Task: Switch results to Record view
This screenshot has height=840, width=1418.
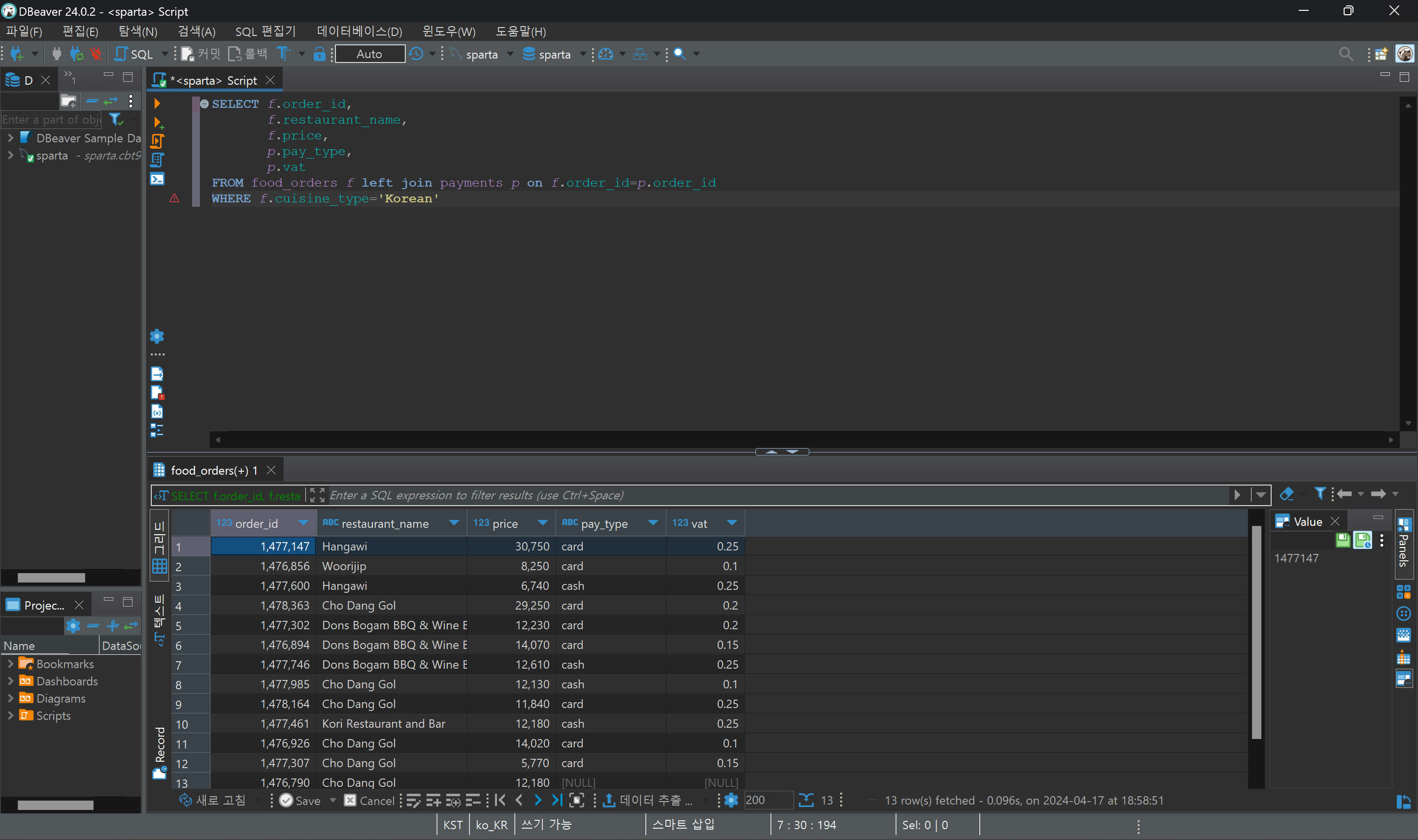Action: tap(160, 753)
